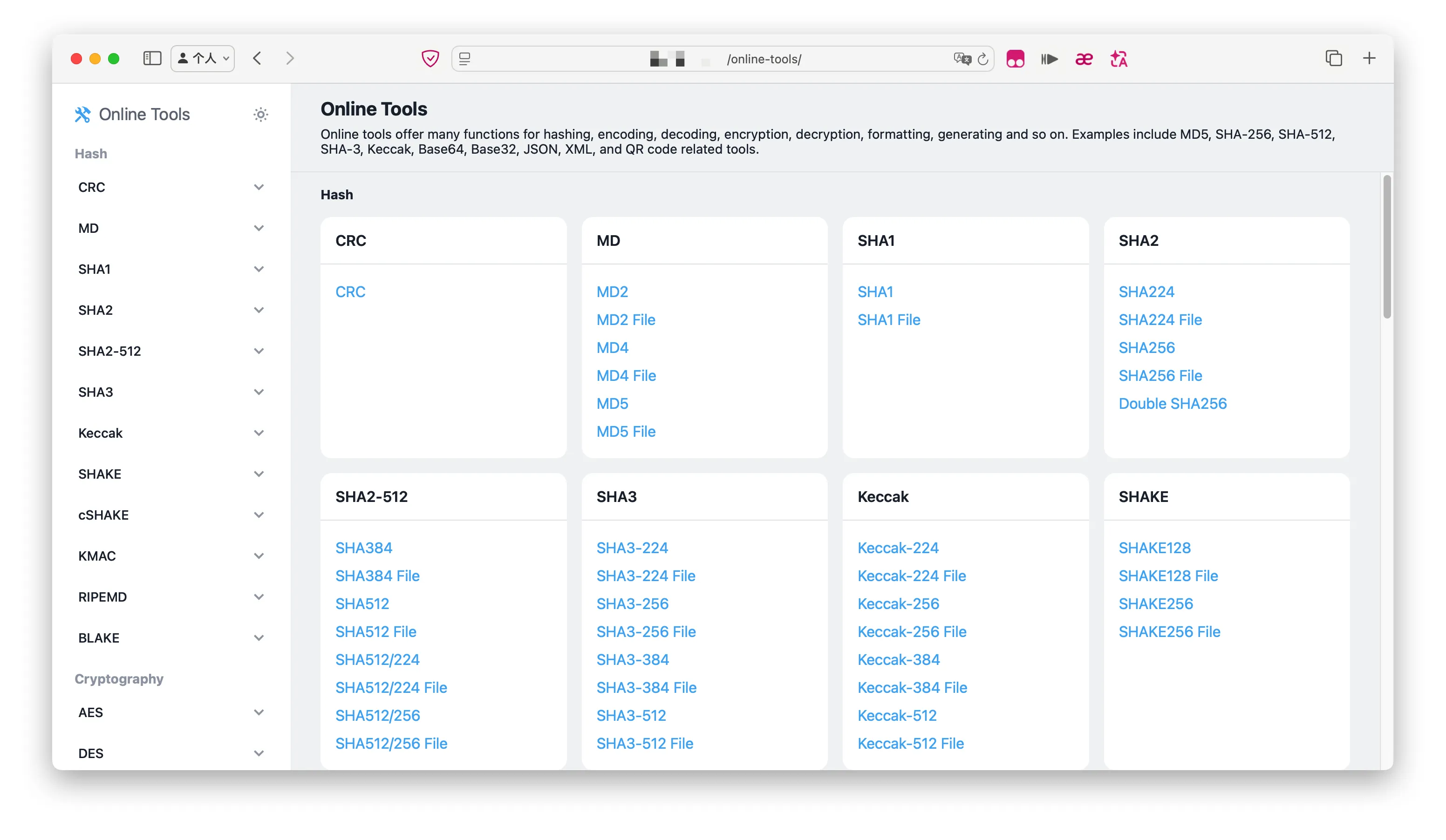Expand Keccak sidebar group
1446x840 pixels.
[171, 433]
